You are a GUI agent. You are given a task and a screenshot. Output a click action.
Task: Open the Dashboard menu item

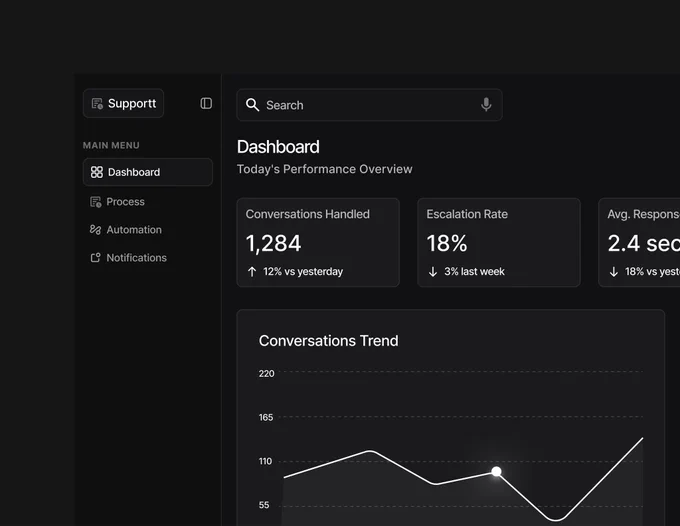pos(148,172)
